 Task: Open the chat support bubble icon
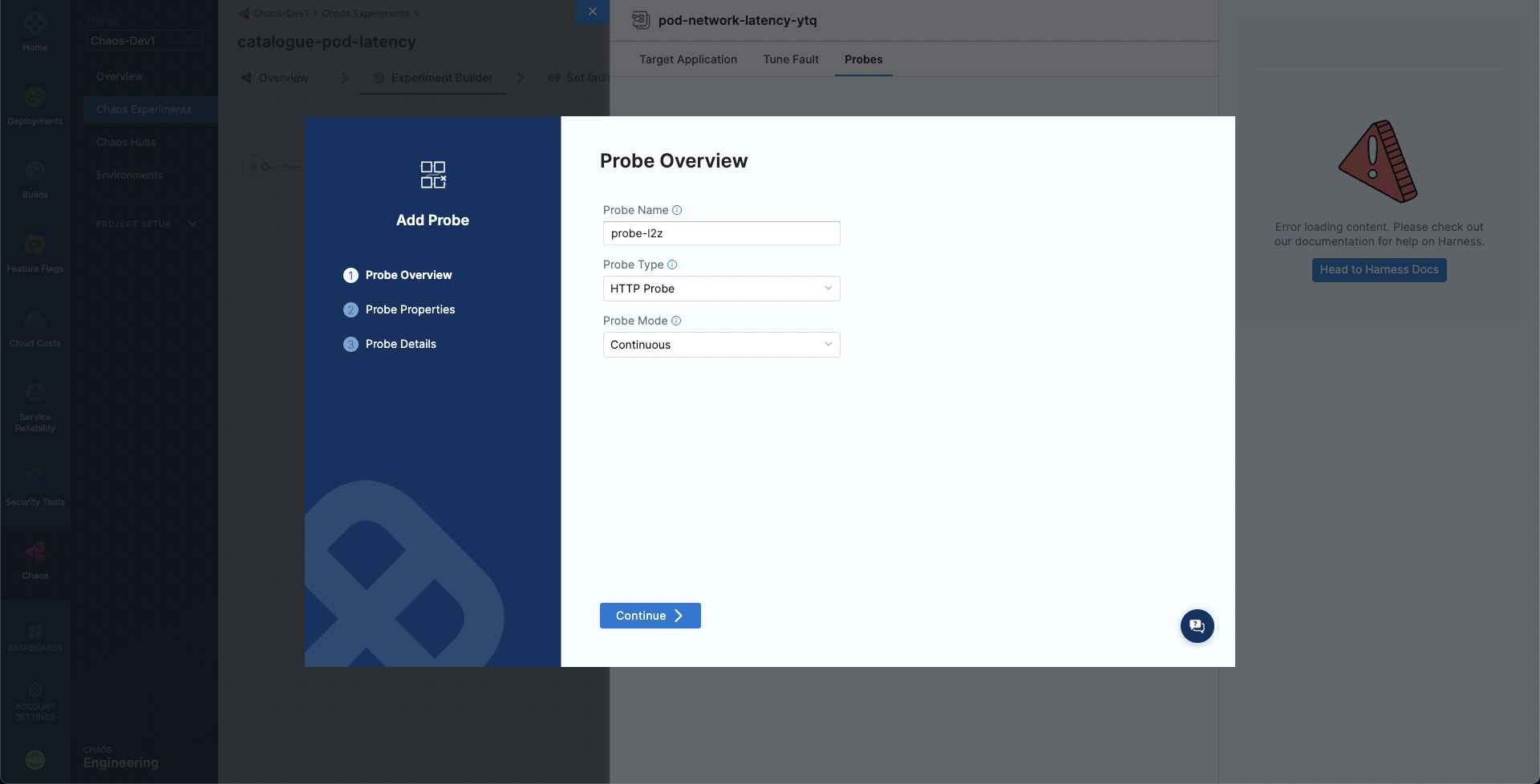point(1197,626)
